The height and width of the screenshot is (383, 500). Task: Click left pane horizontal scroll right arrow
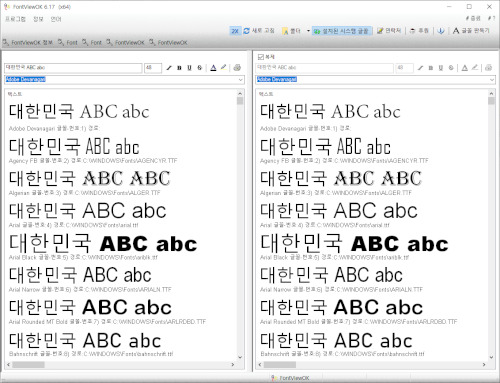[233, 365]
